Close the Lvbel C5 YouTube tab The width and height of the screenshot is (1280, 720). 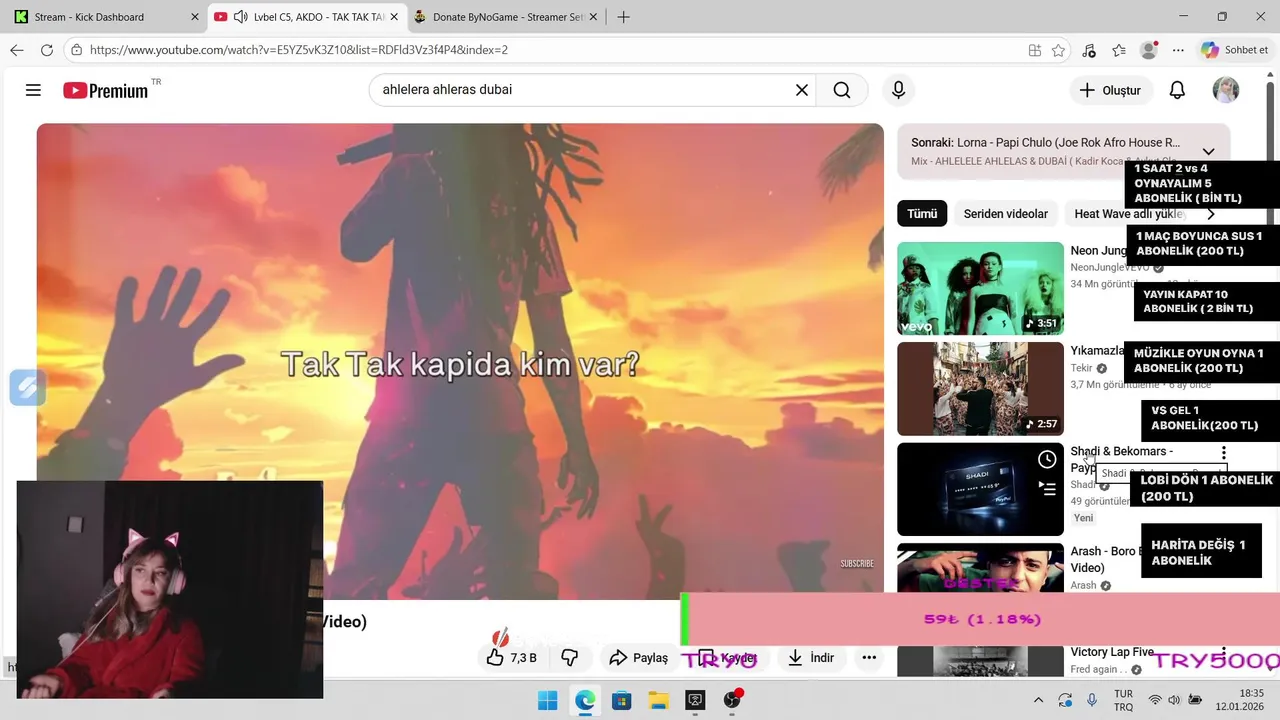[x=394, y=17]
